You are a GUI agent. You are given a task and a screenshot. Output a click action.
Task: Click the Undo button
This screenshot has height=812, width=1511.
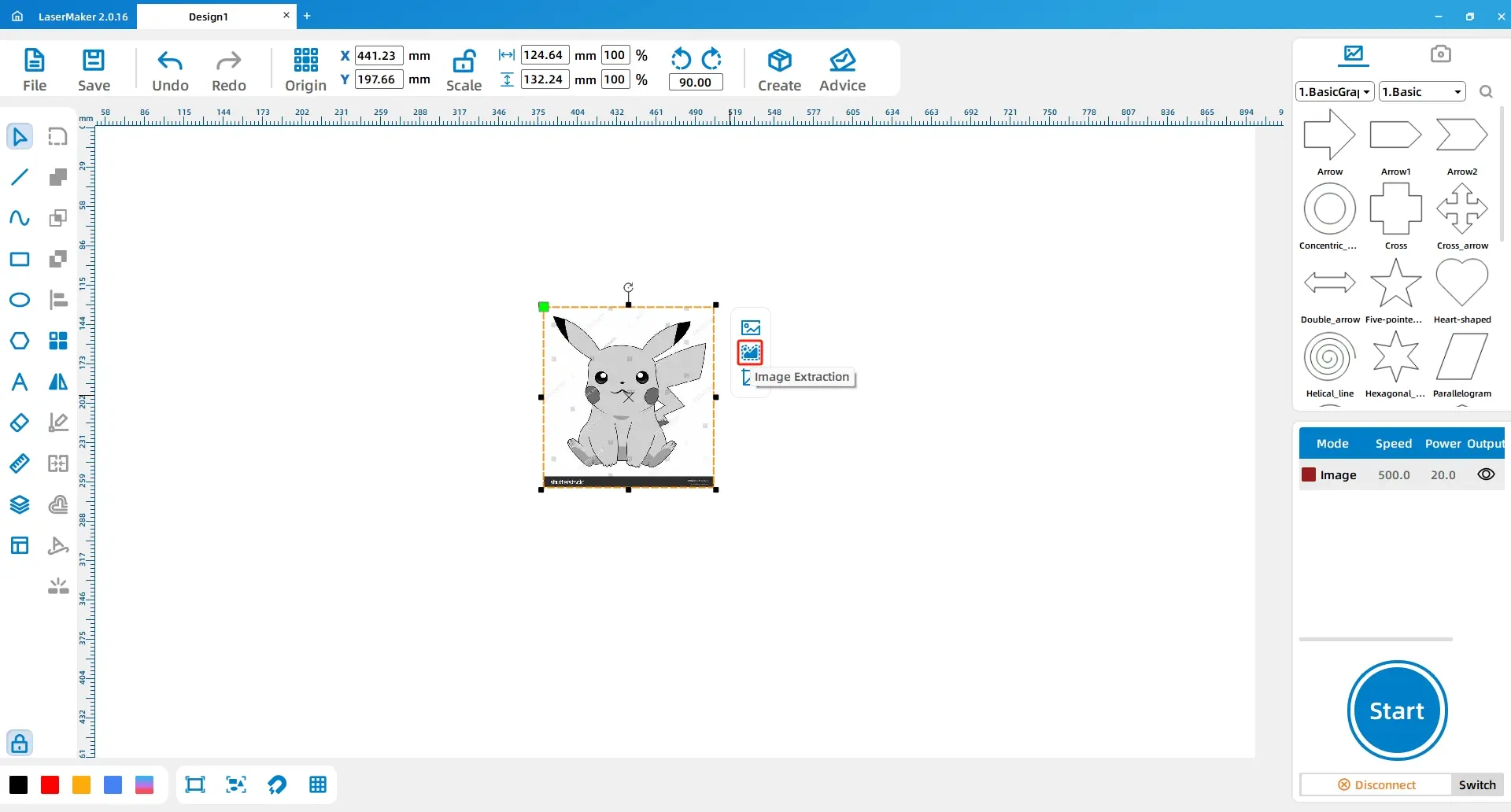point(170,69)
